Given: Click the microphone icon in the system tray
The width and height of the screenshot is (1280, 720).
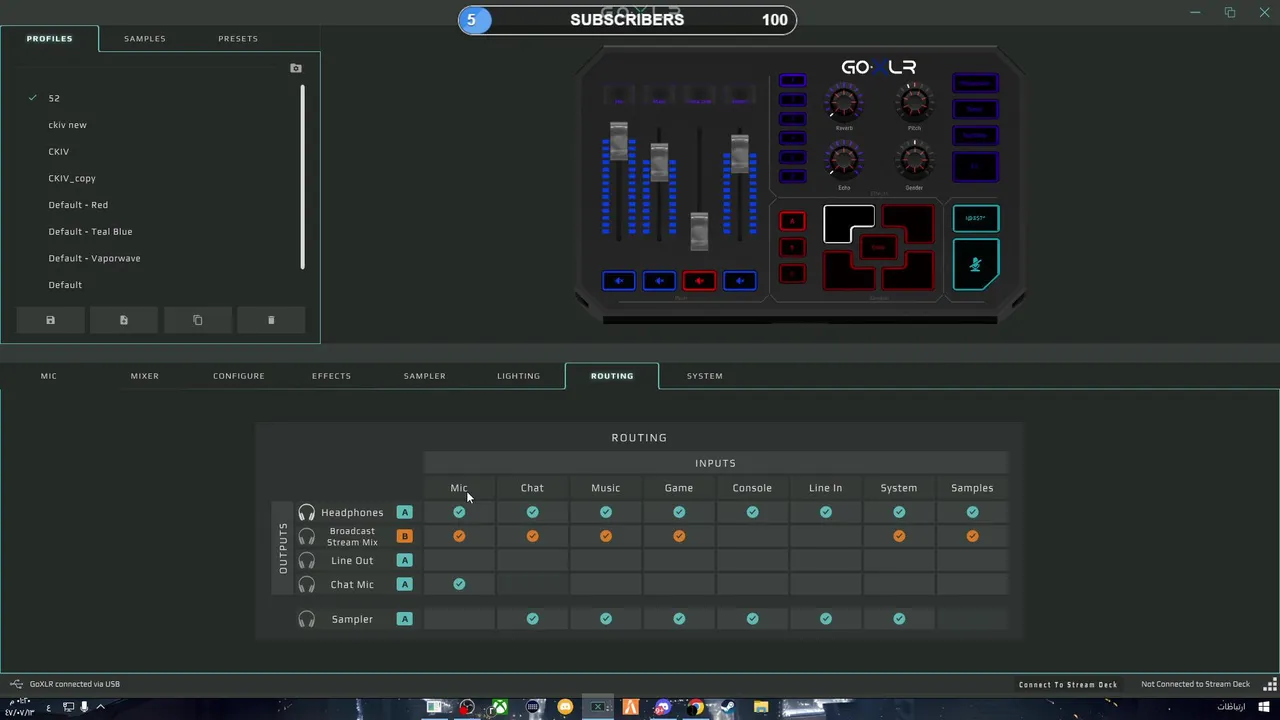Looking at the screenshot, I should click(84, 707).
